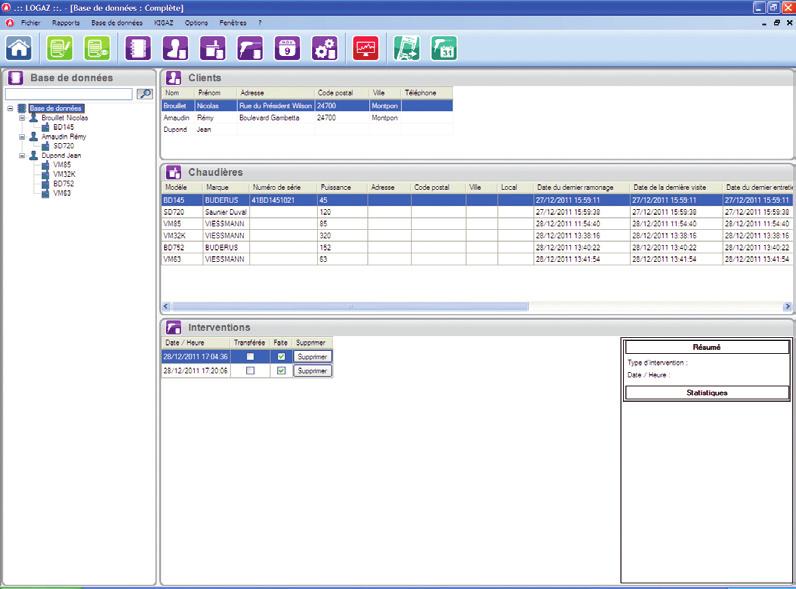Click the Résumé header button
796x589 pixels.
point(707,347)
